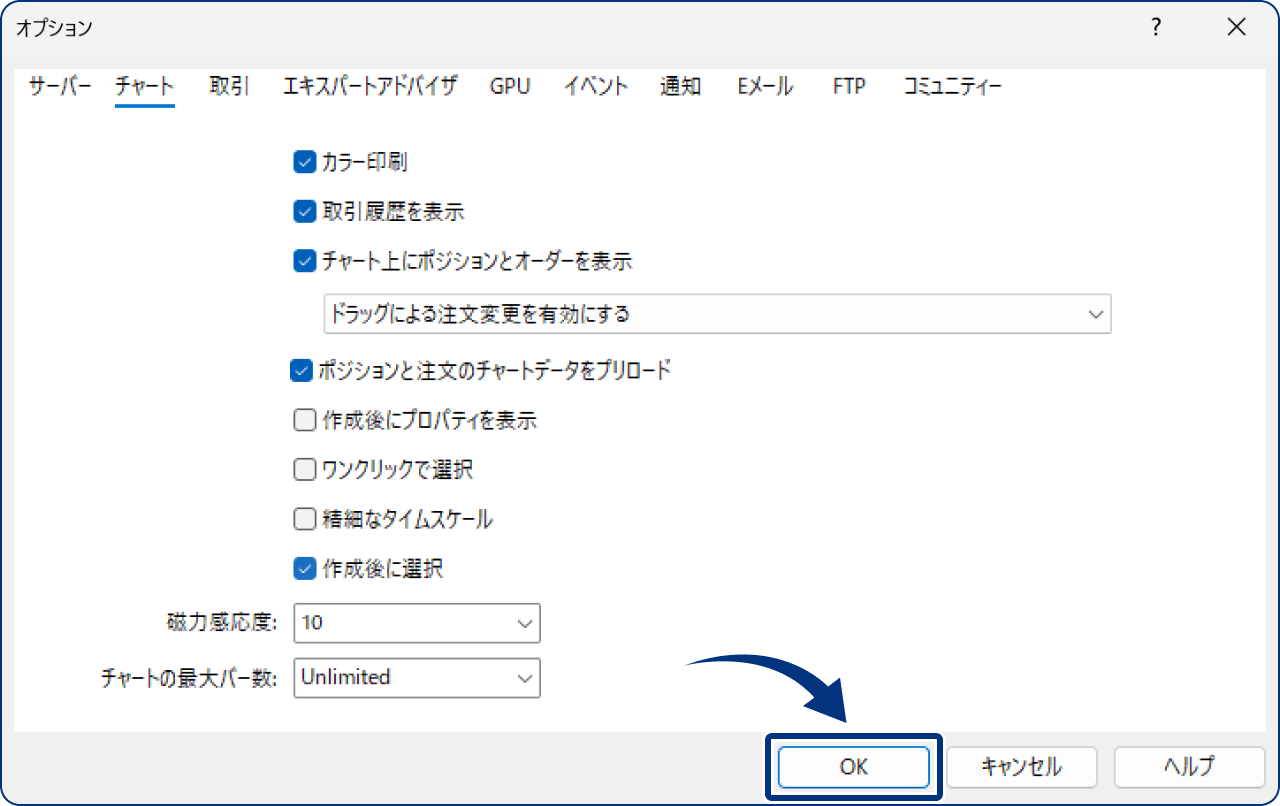Select the エキスパートアドバイザ tab
The image size is (1280, 806).
point(371,86)
